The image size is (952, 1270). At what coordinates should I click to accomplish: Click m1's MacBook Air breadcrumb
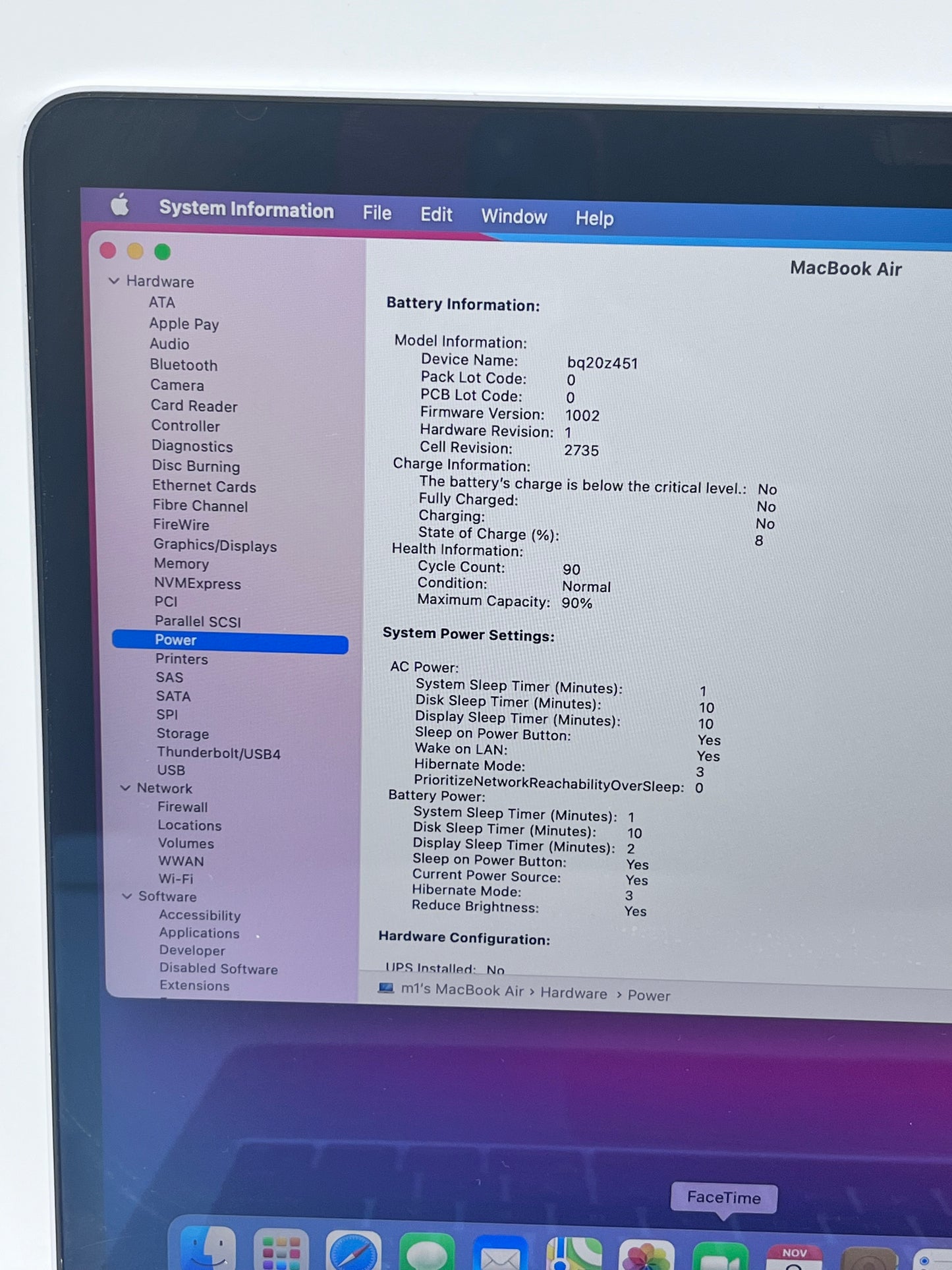click(x=462, y=990)
